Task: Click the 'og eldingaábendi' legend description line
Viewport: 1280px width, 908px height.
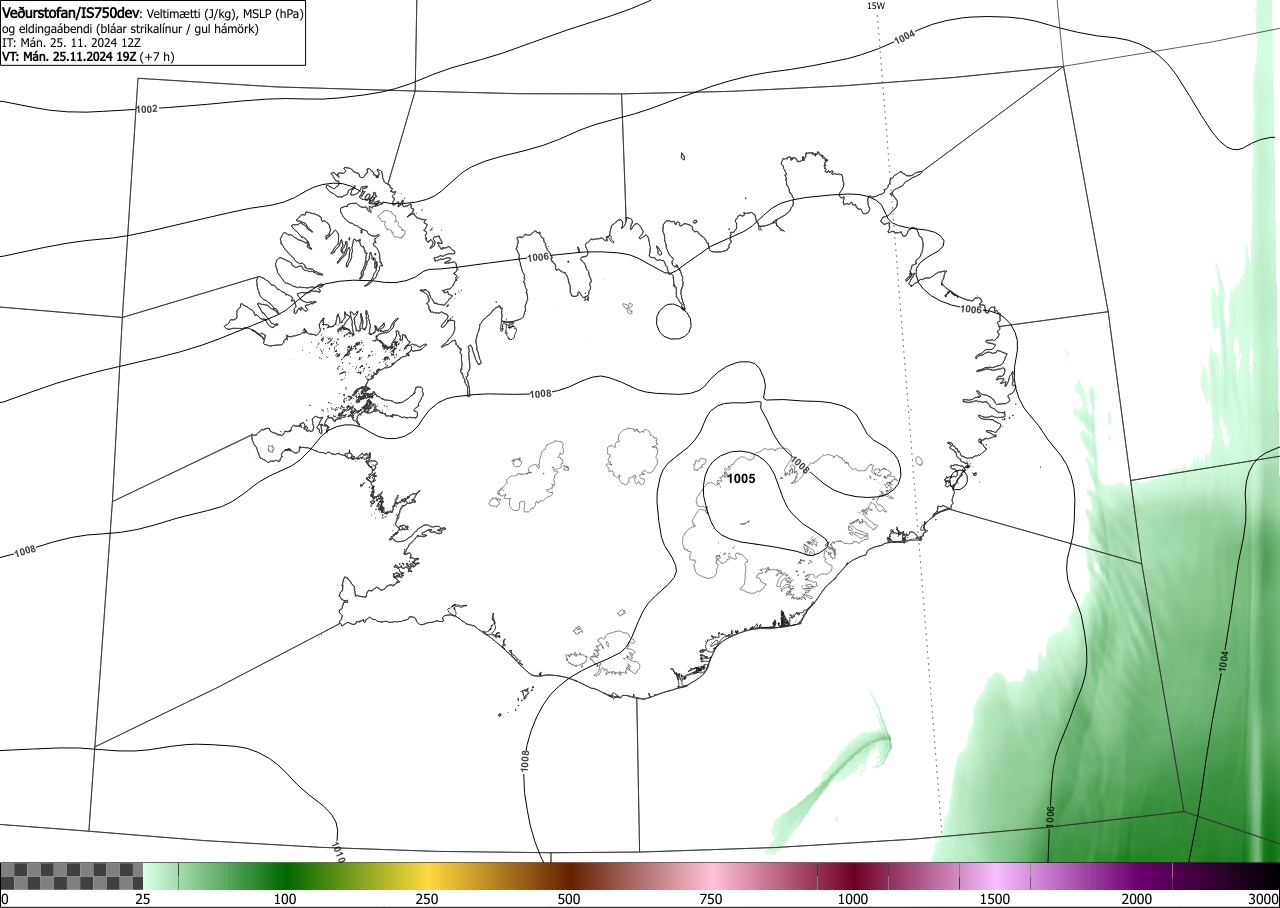Action: [130, 29]
